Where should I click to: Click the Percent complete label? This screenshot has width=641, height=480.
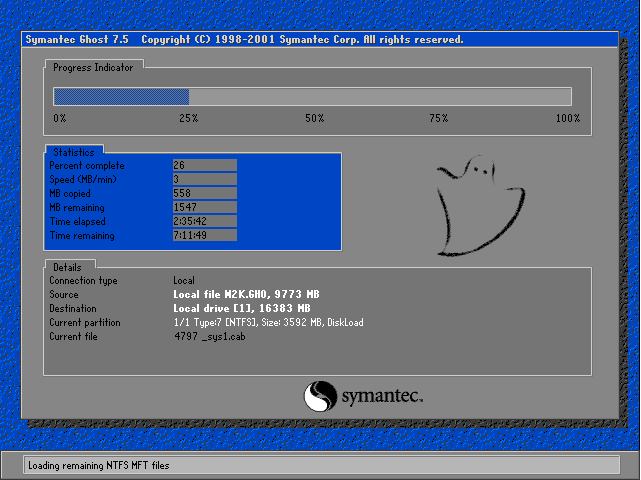click(87, 166)
